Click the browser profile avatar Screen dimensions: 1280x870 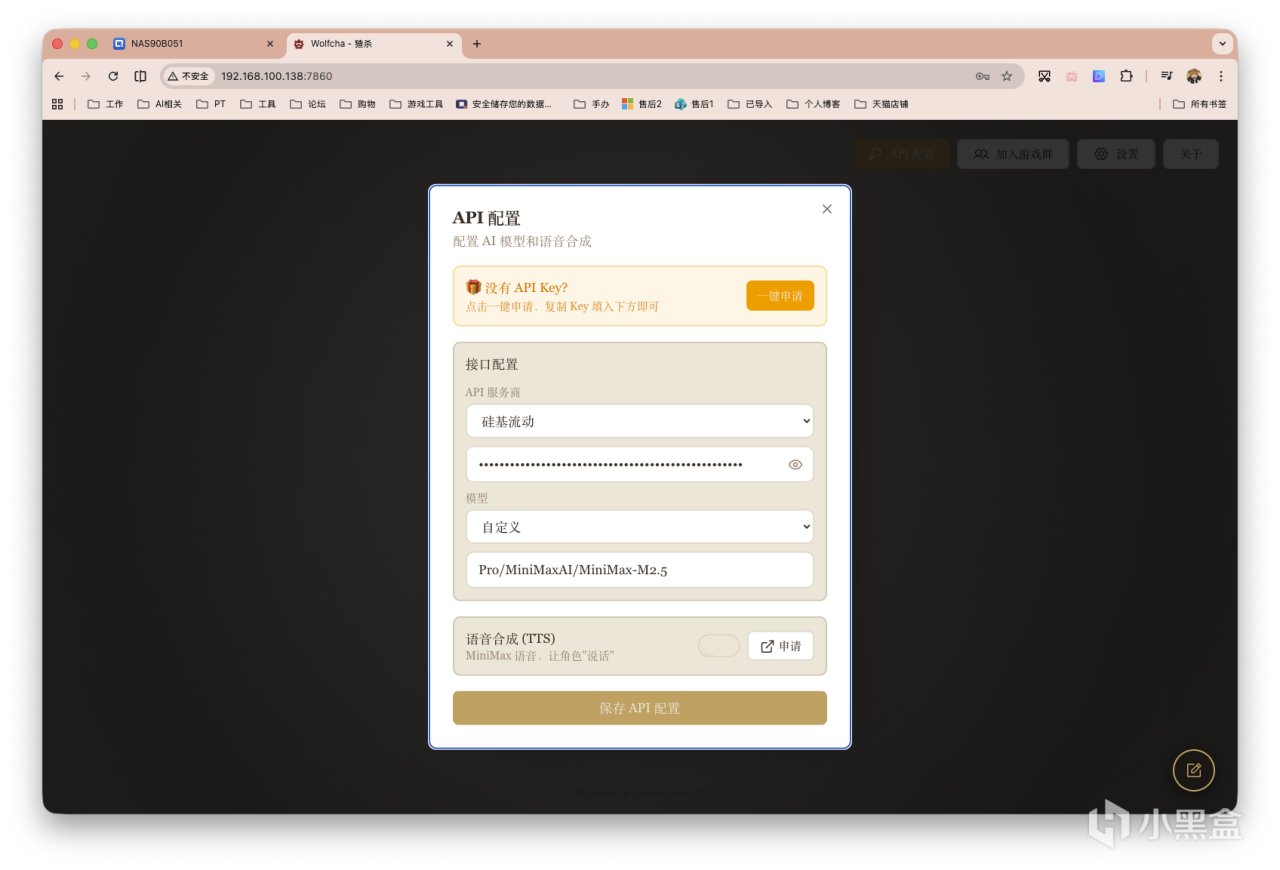[x=1193, y=76]
